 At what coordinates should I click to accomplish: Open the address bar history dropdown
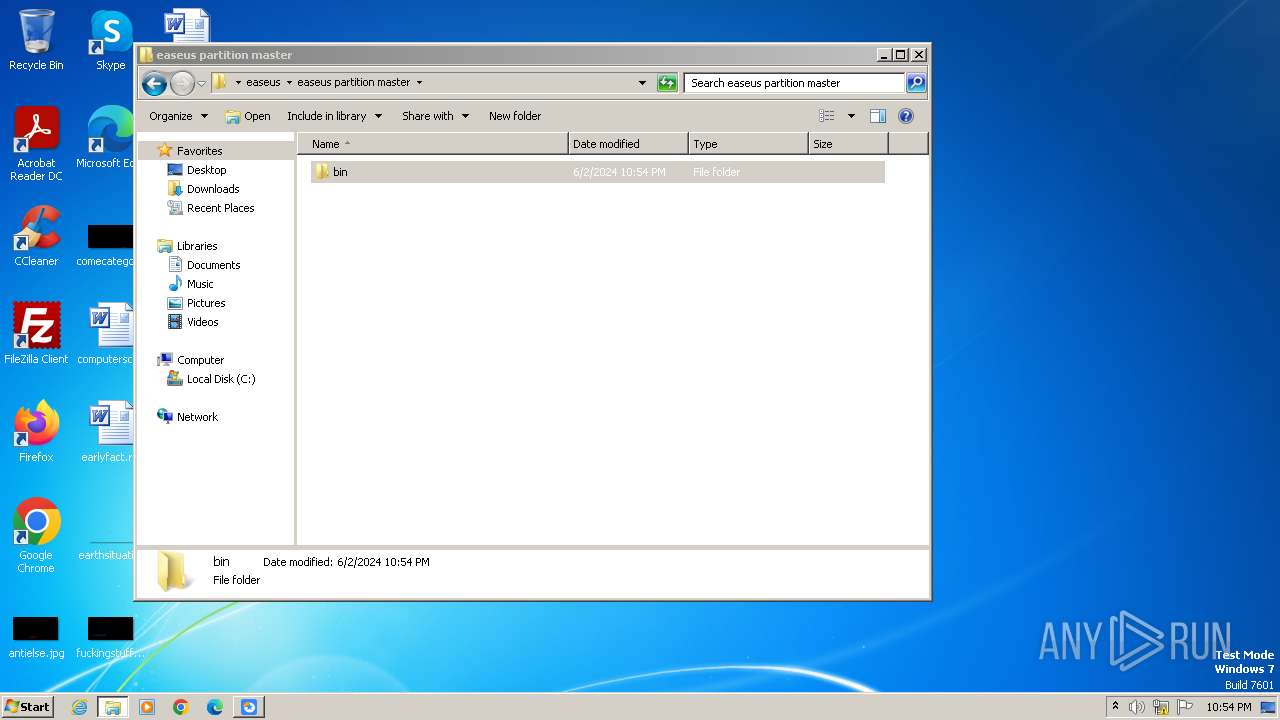[642, 83]
